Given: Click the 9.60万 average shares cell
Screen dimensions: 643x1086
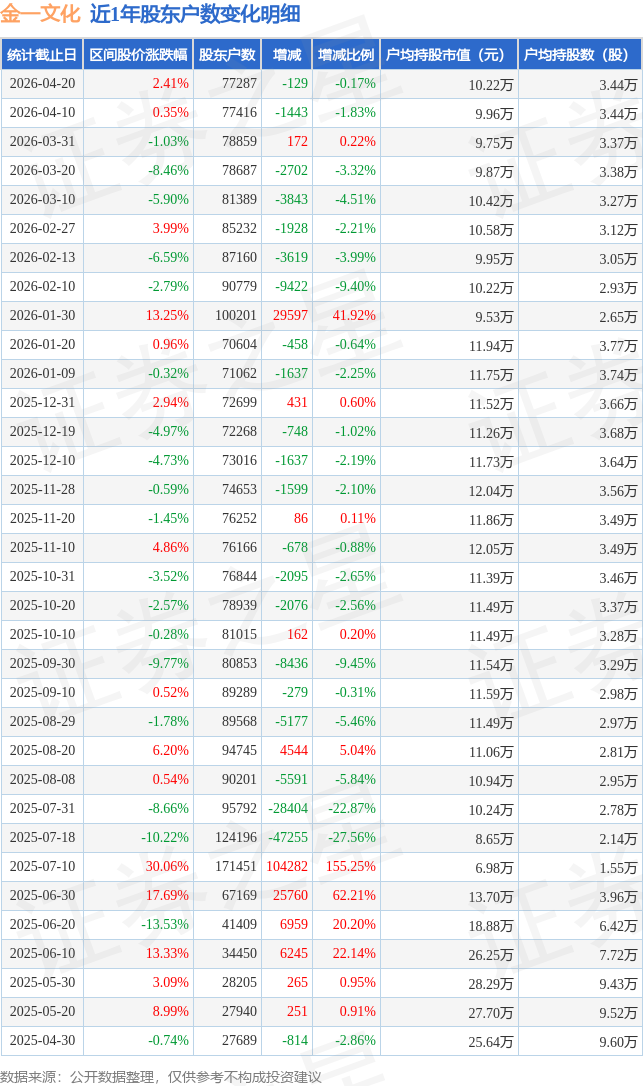Looking at the screenshot, I should (618, 1042).
